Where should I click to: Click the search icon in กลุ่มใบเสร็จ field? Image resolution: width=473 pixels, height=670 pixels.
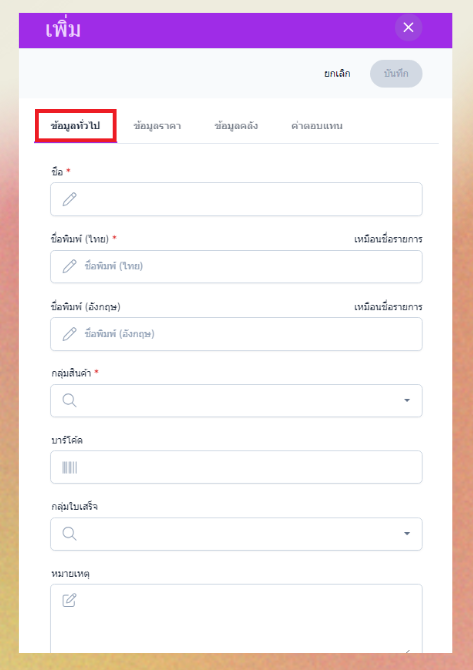coord(69,534)
